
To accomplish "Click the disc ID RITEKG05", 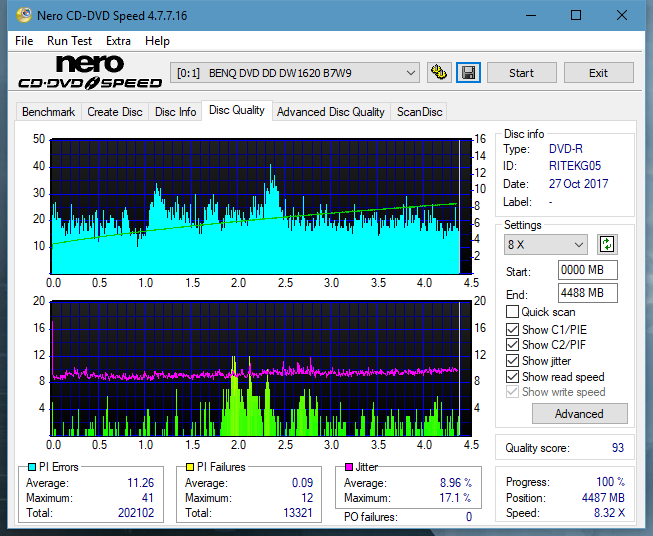I will click(x=575, y=166).
